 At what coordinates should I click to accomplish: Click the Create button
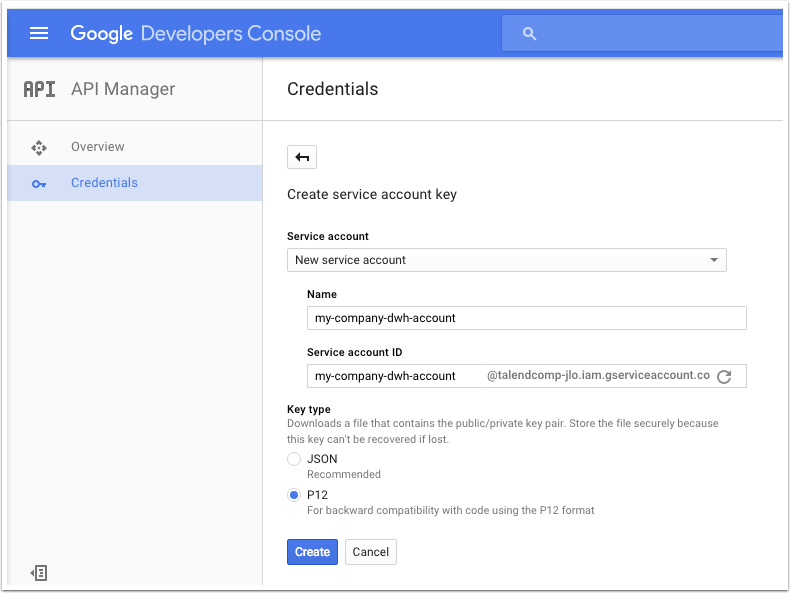click(x=312, y=552)
